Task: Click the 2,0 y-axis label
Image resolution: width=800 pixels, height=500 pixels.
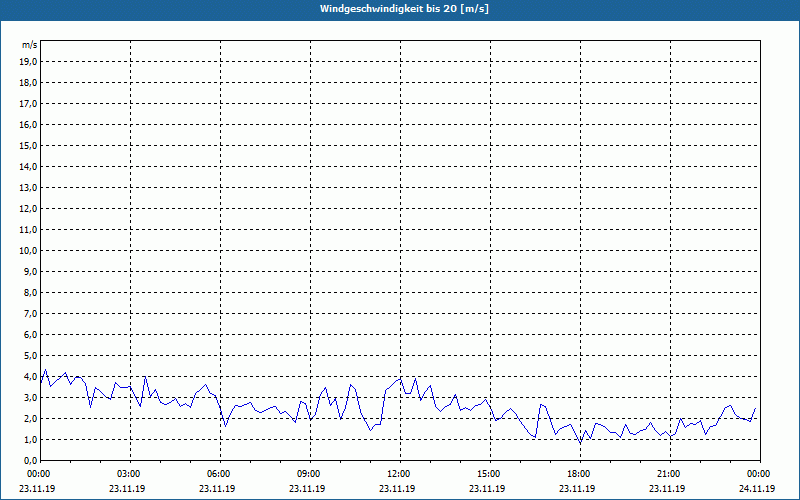Action: click(x=30, y=418)
